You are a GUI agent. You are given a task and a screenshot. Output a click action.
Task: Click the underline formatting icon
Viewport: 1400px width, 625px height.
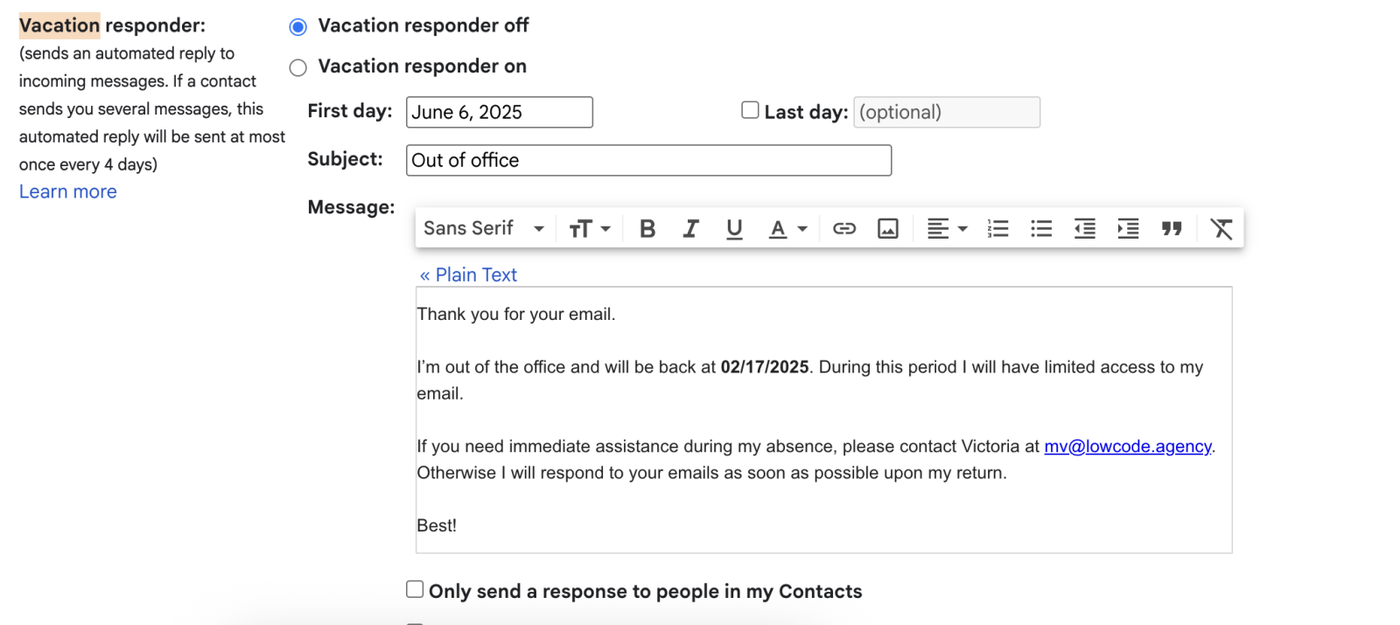(734, 229)
